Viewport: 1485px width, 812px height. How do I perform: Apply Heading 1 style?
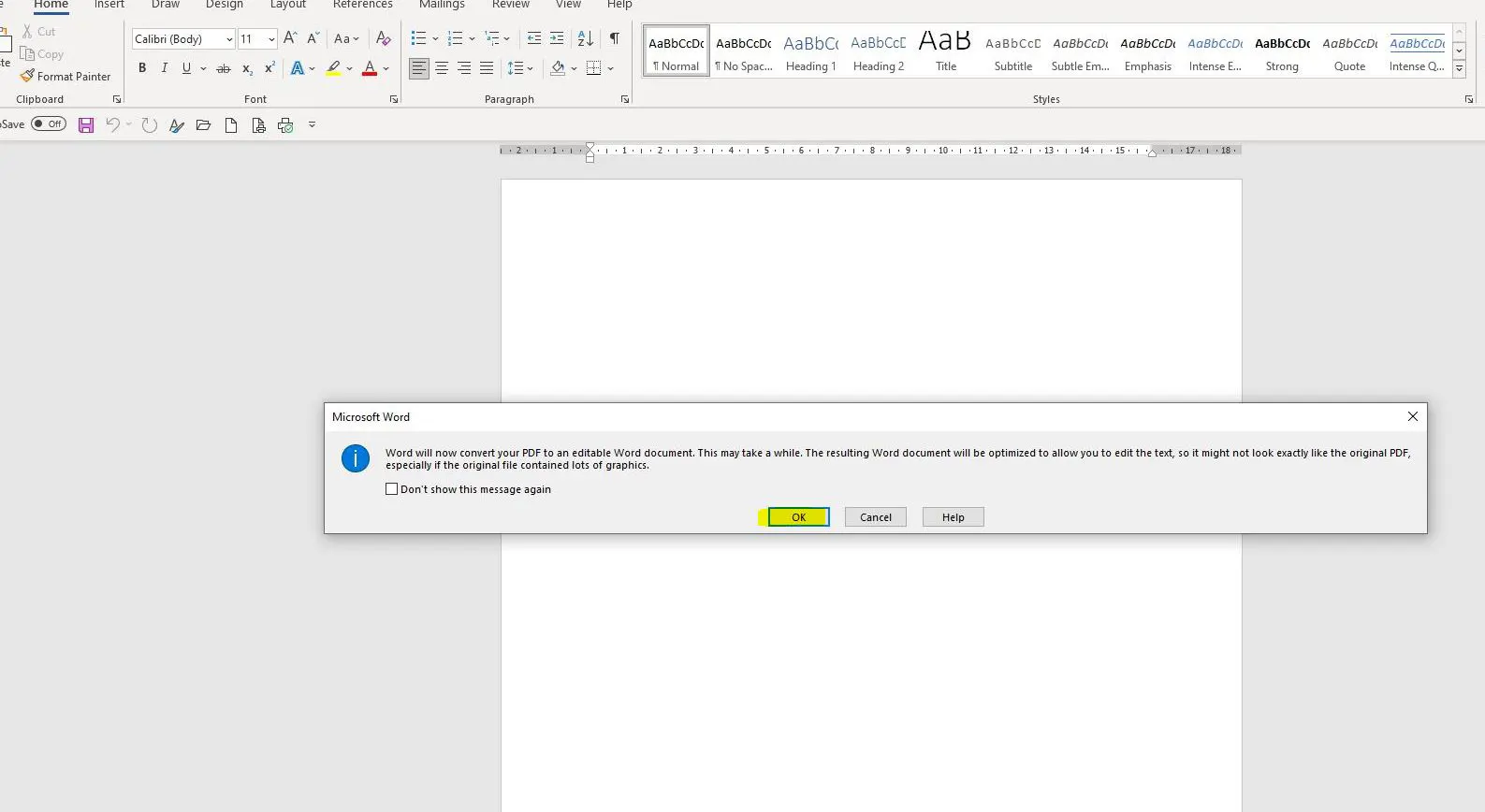(x=811, y=51)
